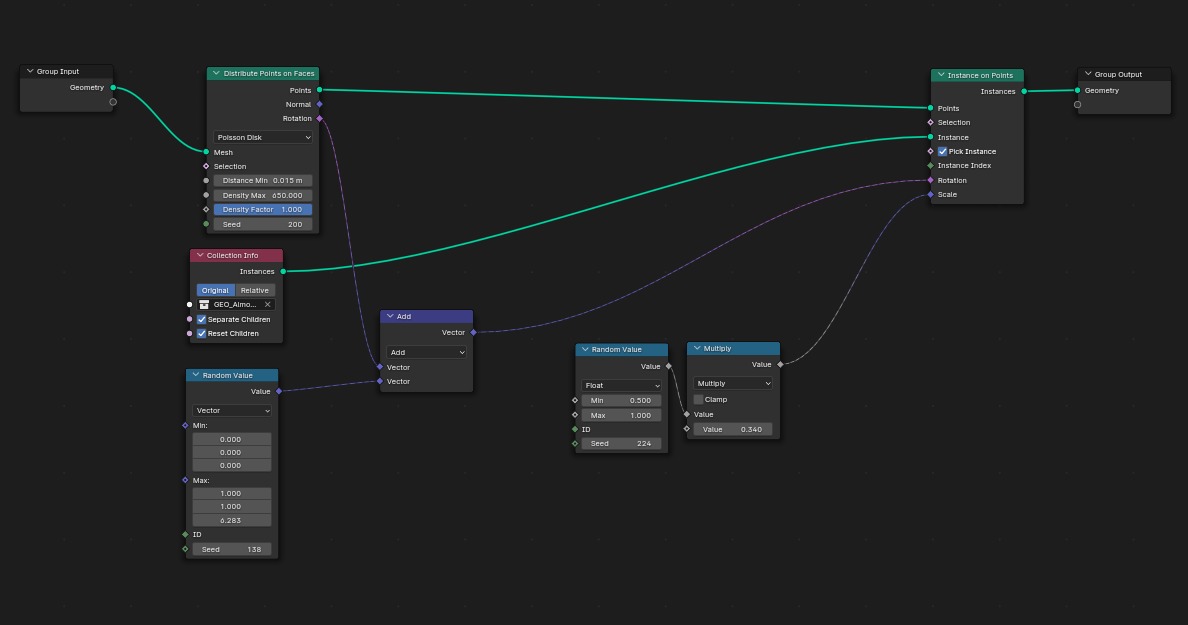Toggle the Pick Instance checkbox
1188x625 pixels.
(x=943, y=152)
